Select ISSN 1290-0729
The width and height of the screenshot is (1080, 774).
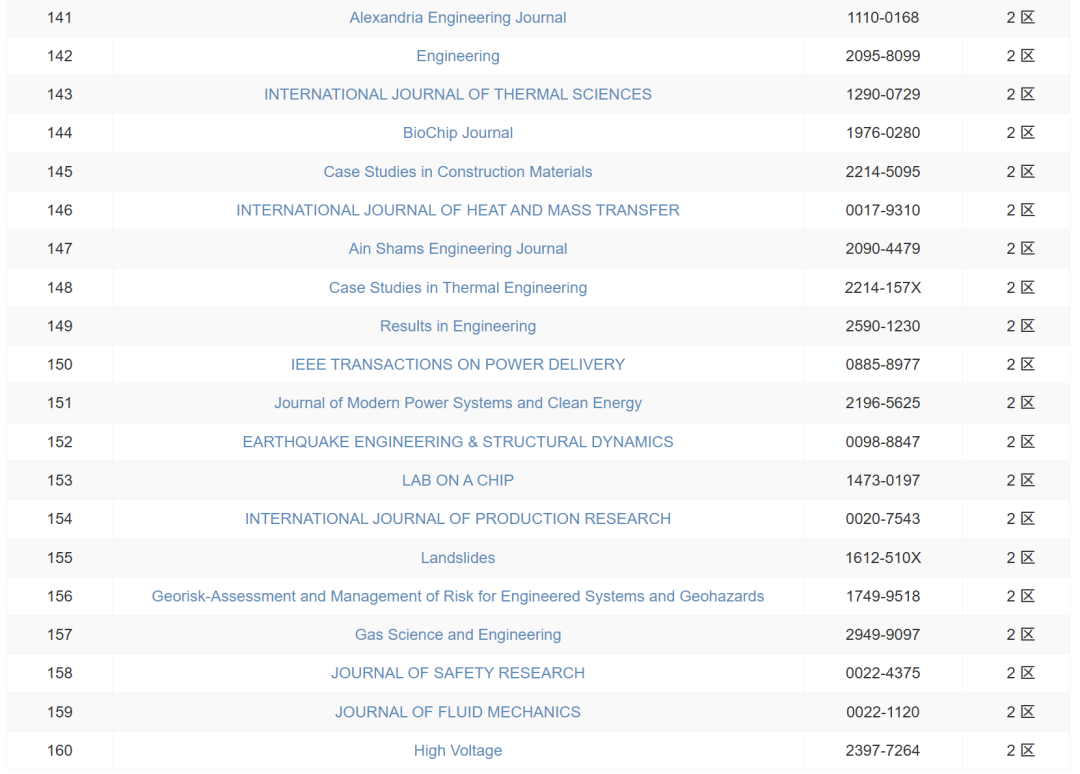click(x=882, y=94)
